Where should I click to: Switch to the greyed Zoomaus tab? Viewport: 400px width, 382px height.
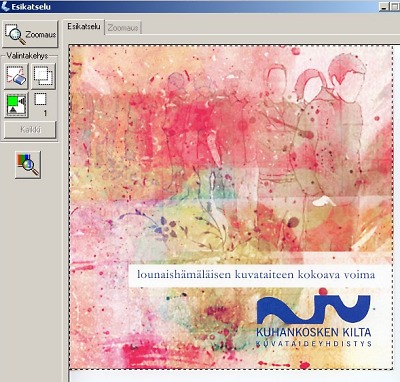[x=123, y=28]
